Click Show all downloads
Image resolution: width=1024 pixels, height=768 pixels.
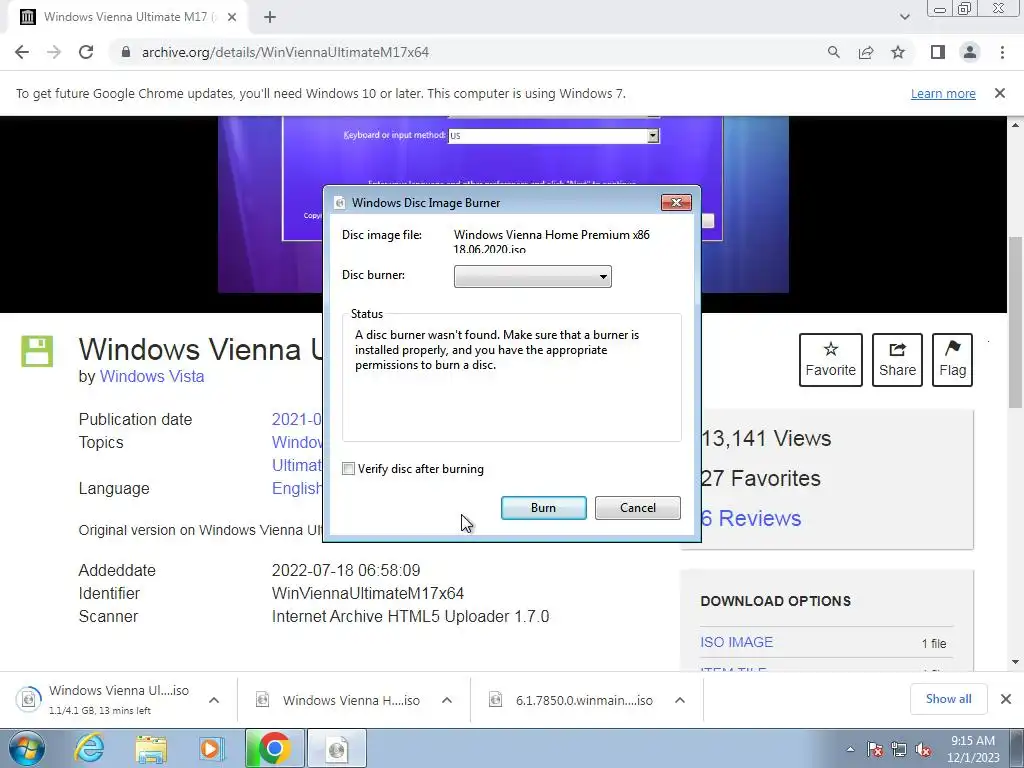click(948, 699)
